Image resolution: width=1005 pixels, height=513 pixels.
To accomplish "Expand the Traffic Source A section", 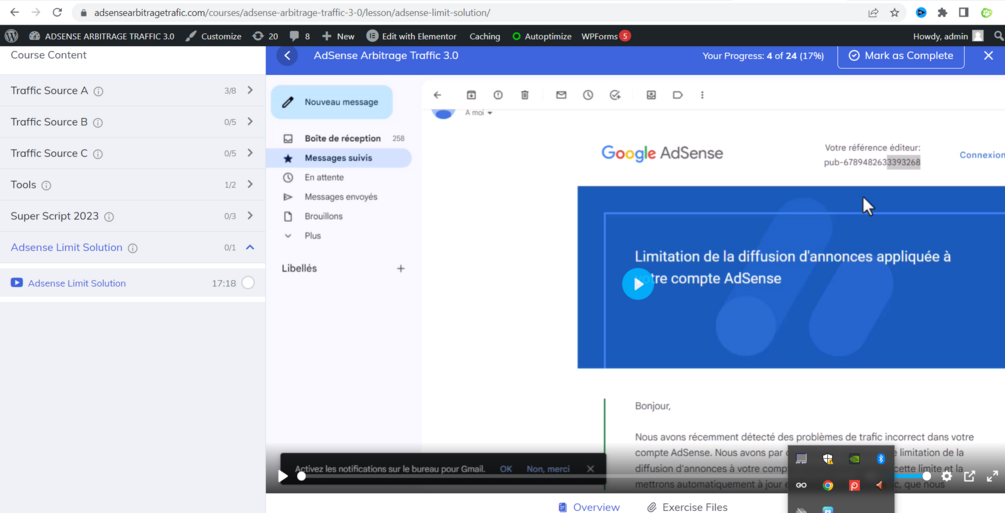I will click(x=250, y=90).
